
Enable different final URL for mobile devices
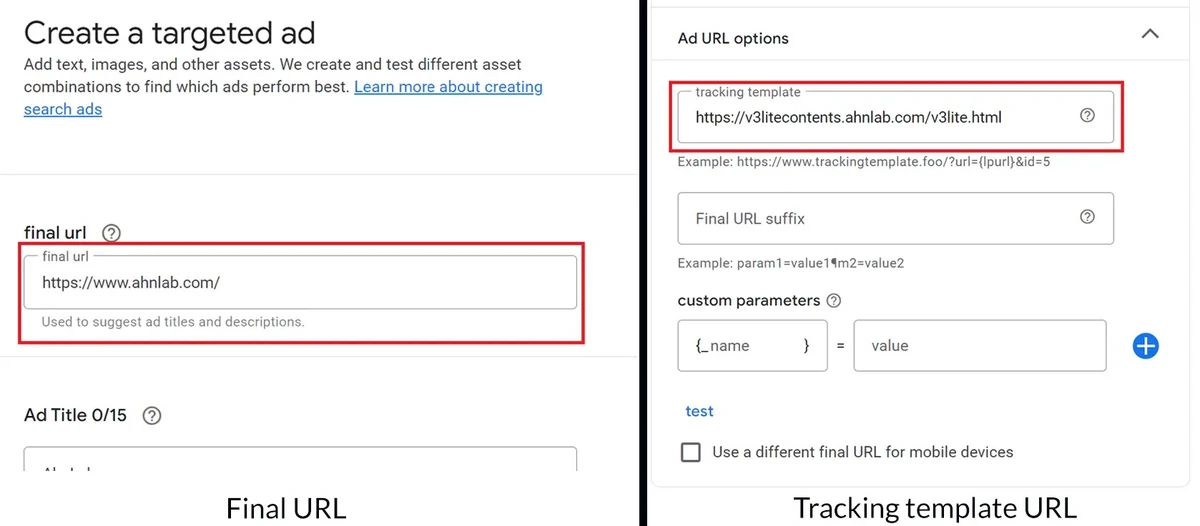point(690,452)
